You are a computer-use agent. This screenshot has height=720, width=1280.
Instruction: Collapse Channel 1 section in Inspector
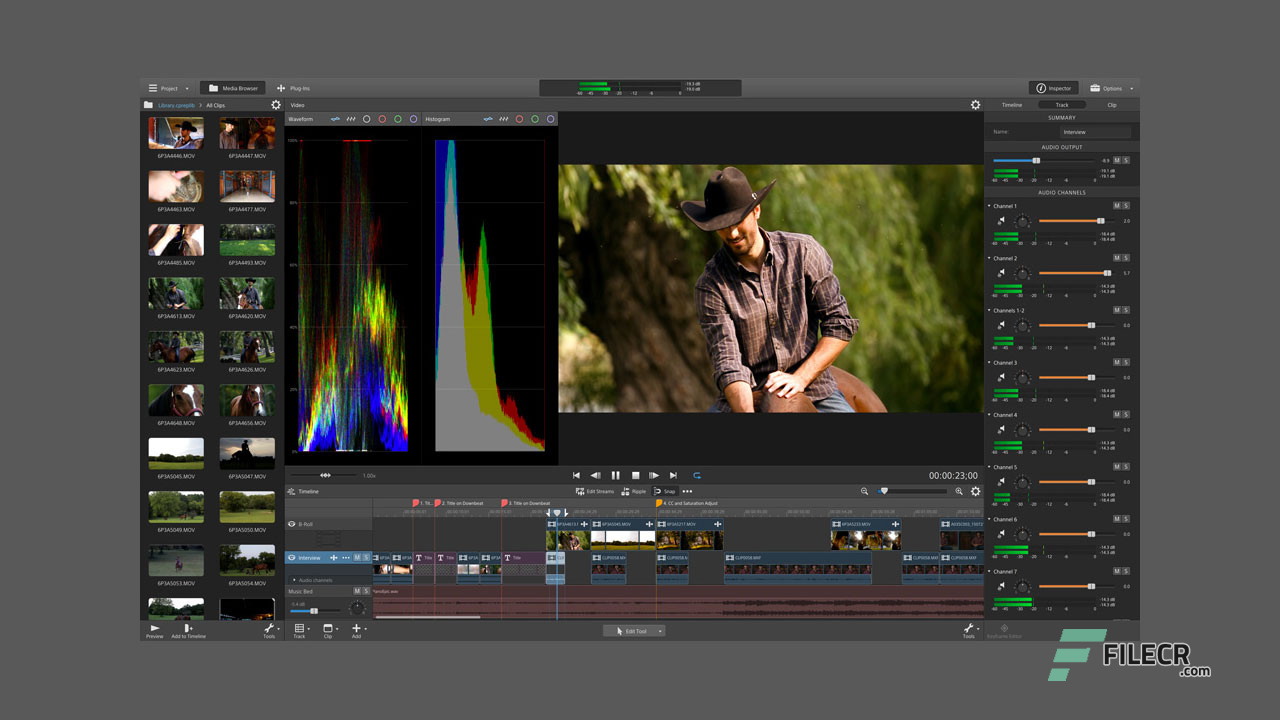(990, 206)
